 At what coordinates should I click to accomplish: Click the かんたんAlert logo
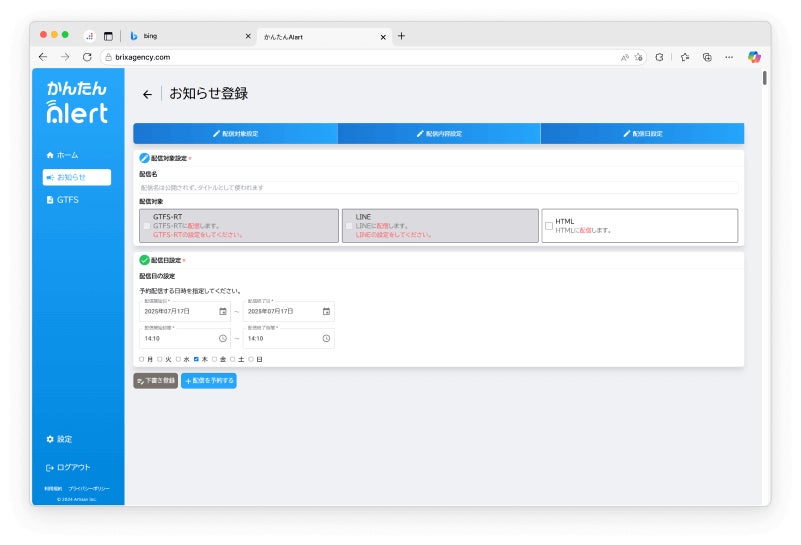(77, 102)
